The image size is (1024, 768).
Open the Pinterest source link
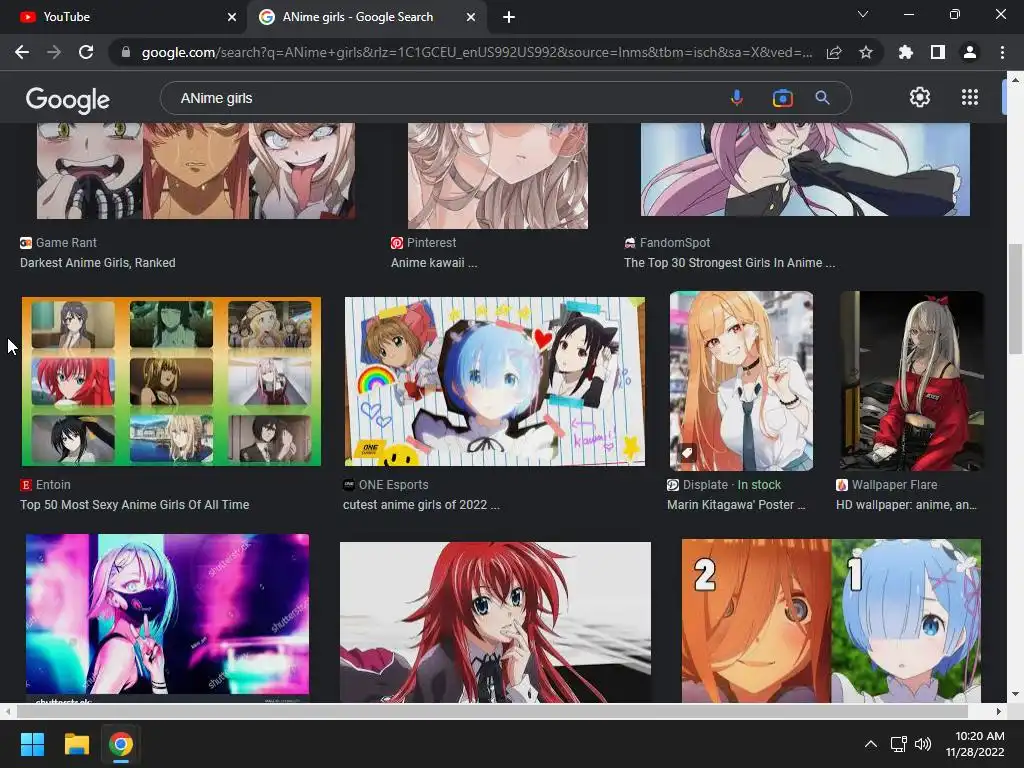pos(423,243)
